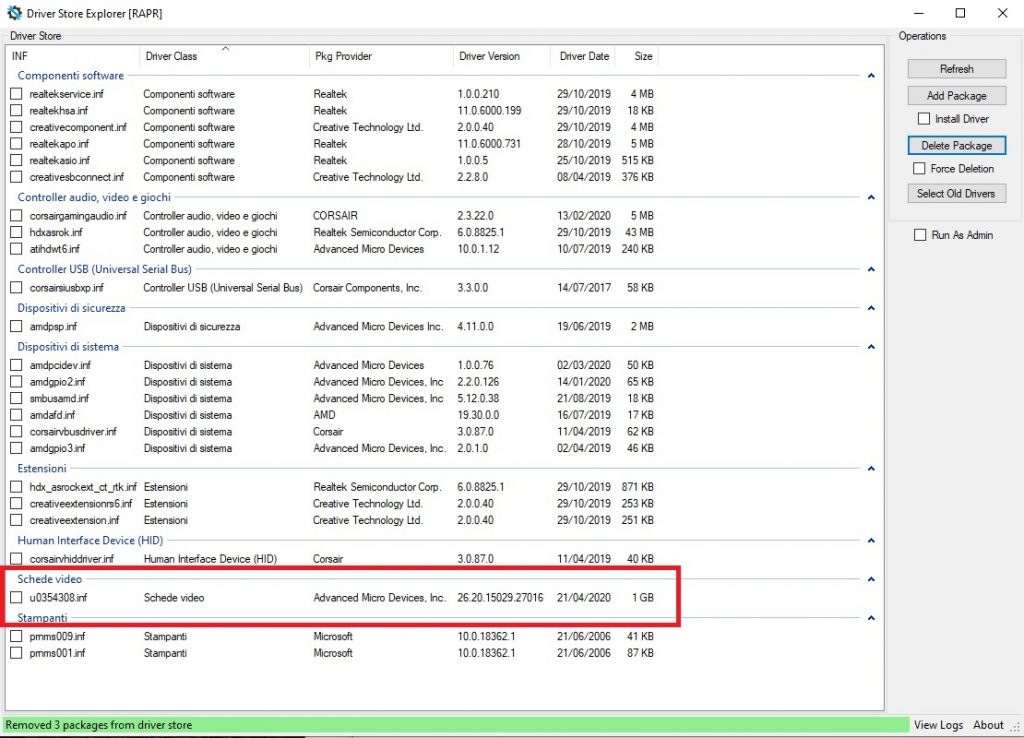Select the hdxasrok.inf row name
The width and height of the screenshot is (1024, 738).
tap(56, 233)
